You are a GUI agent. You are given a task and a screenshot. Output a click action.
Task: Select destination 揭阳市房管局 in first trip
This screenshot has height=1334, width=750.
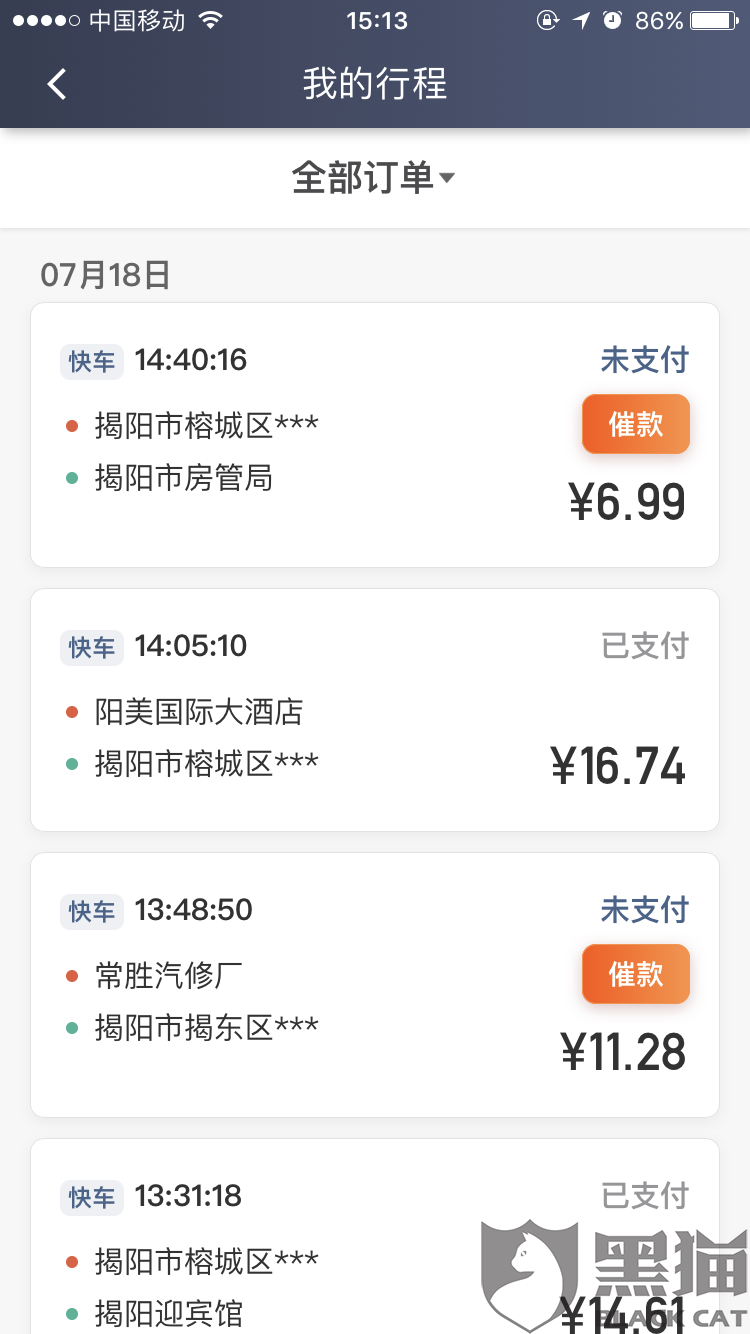pos(183,478)
